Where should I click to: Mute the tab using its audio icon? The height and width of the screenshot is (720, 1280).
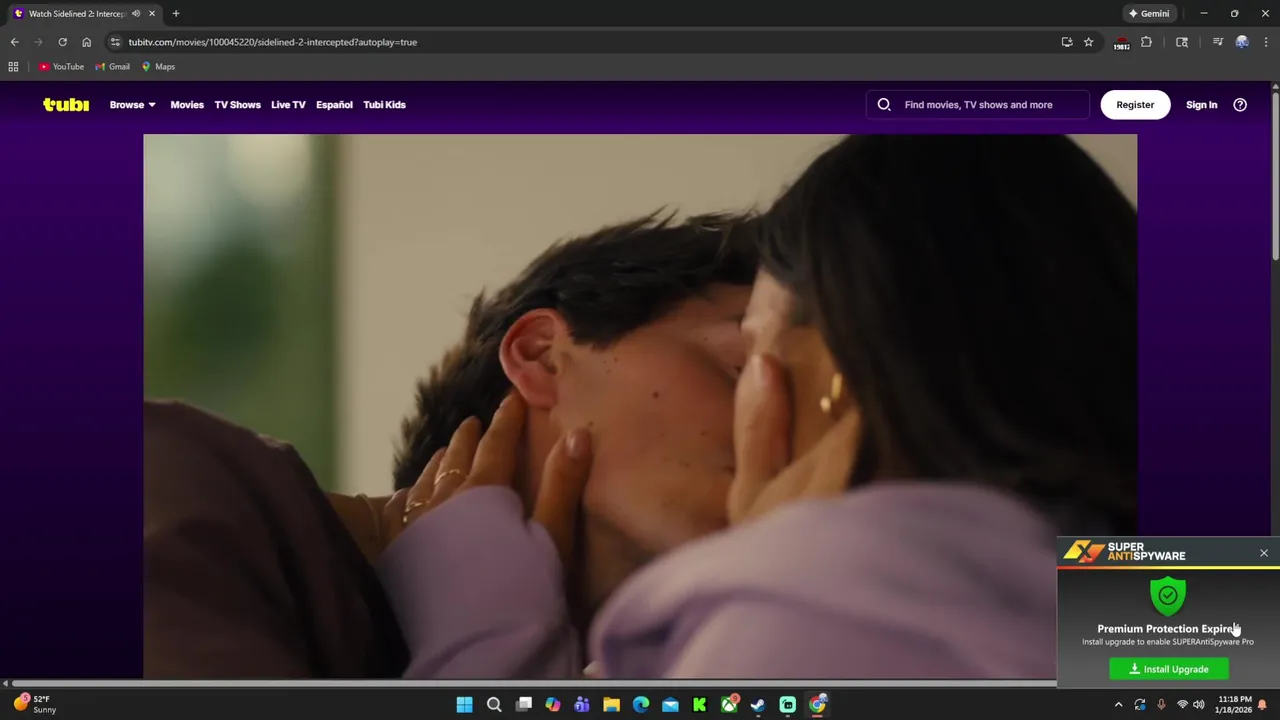(x=136, y=14)
